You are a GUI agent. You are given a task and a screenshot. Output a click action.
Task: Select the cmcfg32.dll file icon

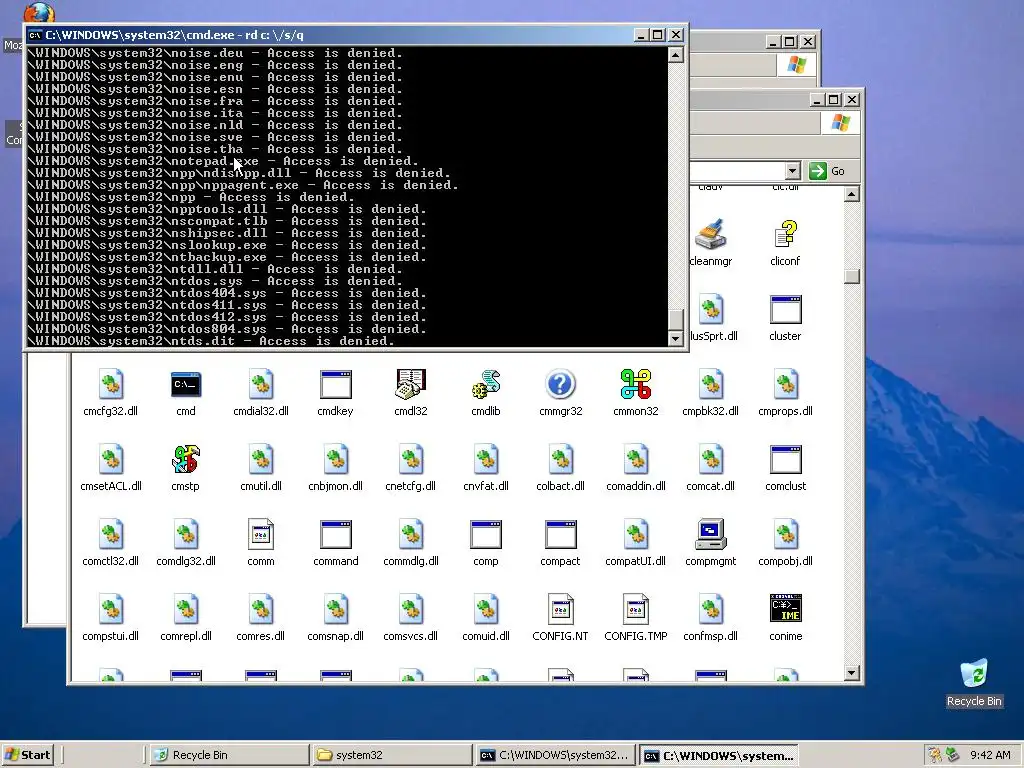pos(110,385)
